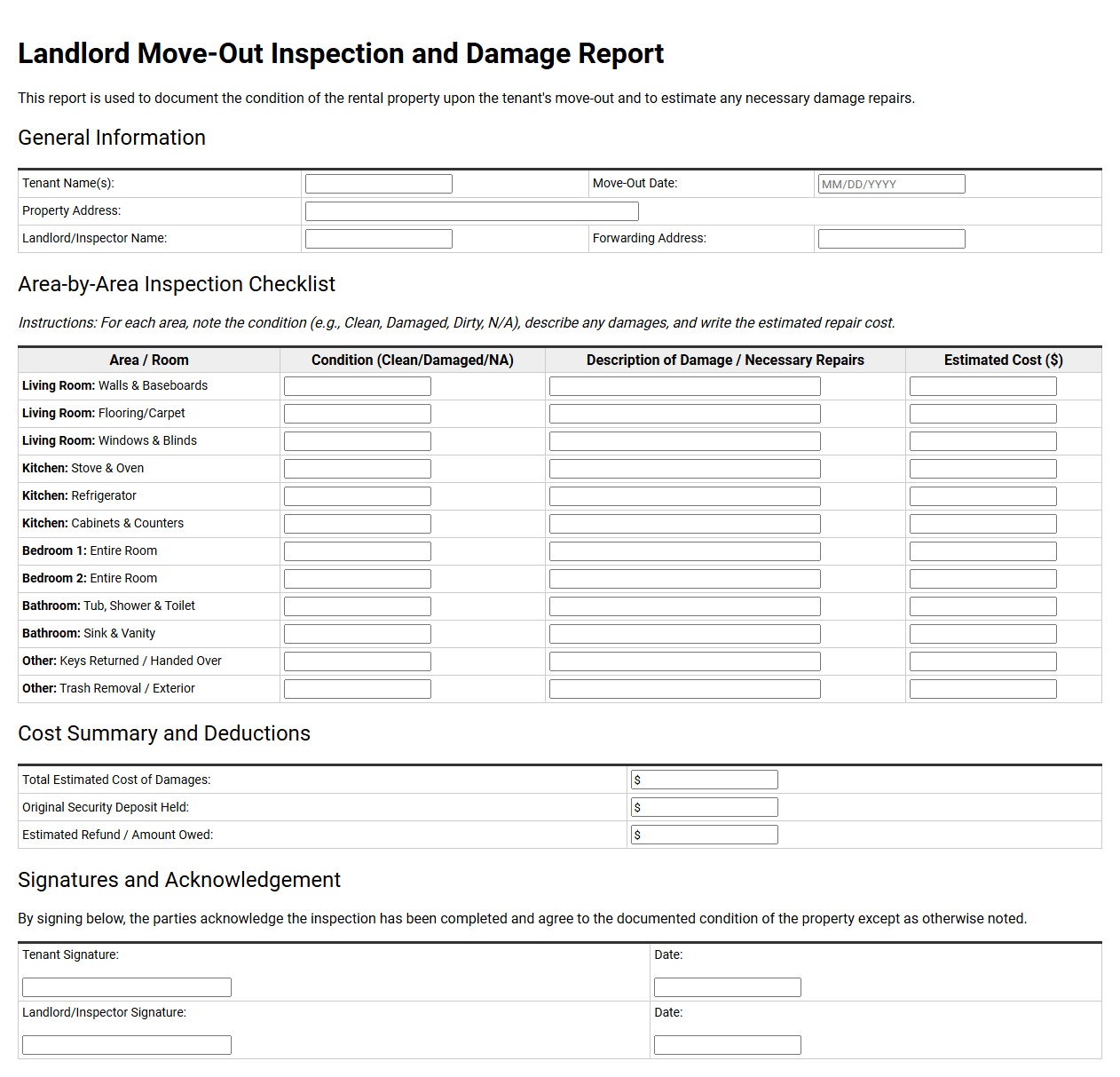
Task: Click Condition field for Living Room Walls & Baseboards
Action: 358,386
